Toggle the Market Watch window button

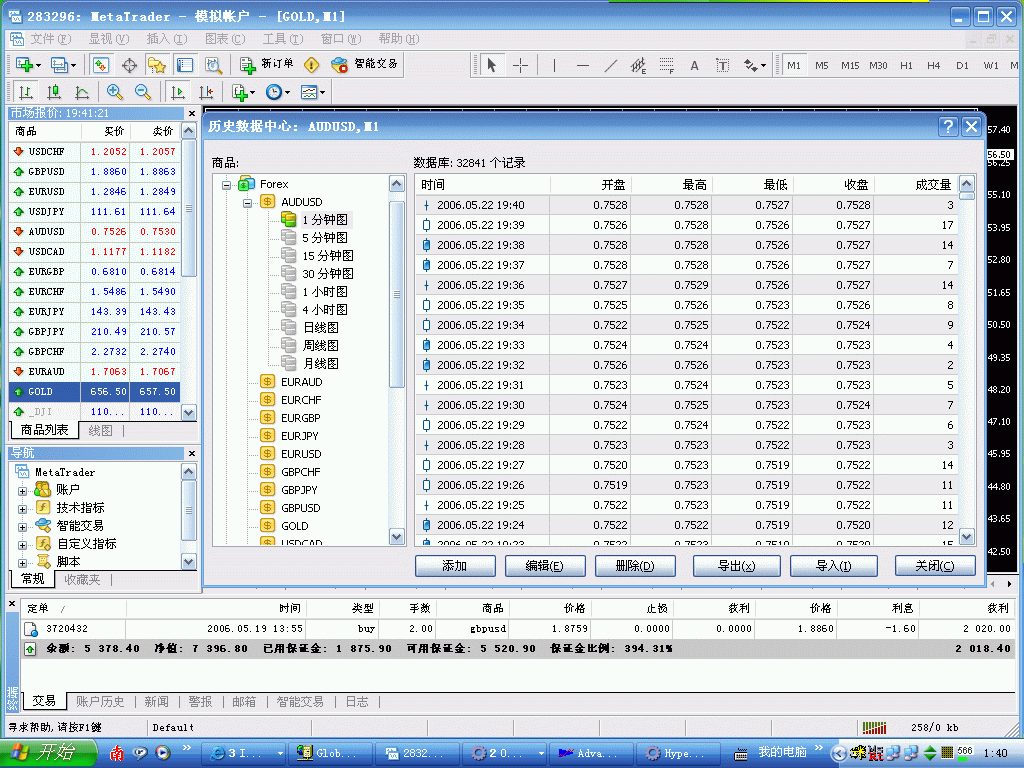pyautogui.click(x=101, y=65)
